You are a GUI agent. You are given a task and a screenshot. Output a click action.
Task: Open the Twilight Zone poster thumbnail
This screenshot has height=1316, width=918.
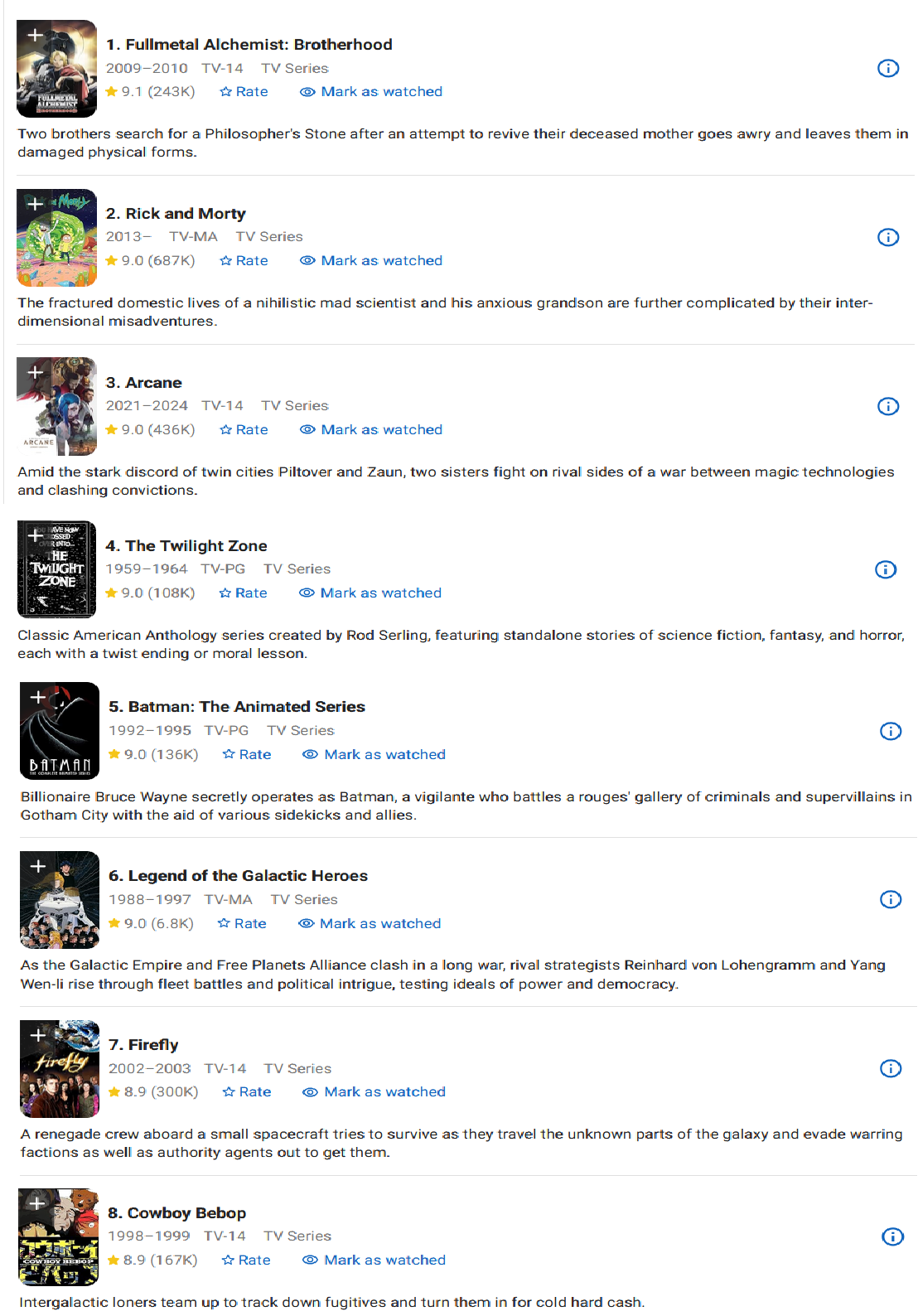pos(57,569)
